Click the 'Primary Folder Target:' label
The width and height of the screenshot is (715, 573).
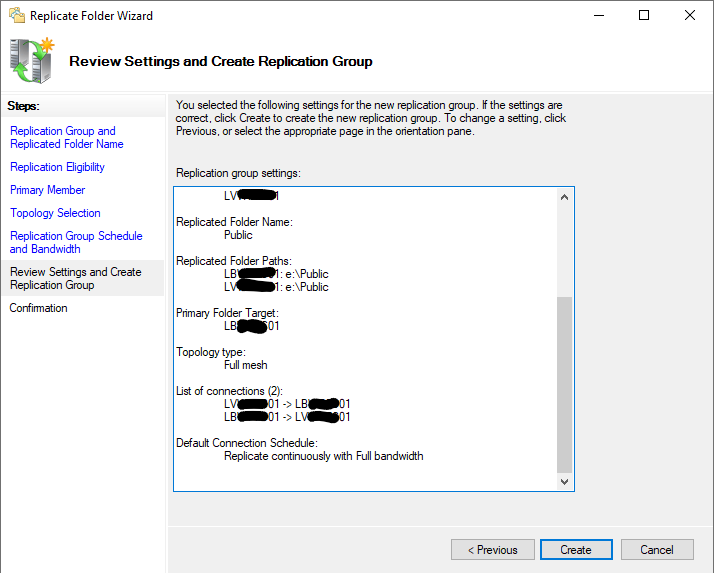(x=227, y=313)
